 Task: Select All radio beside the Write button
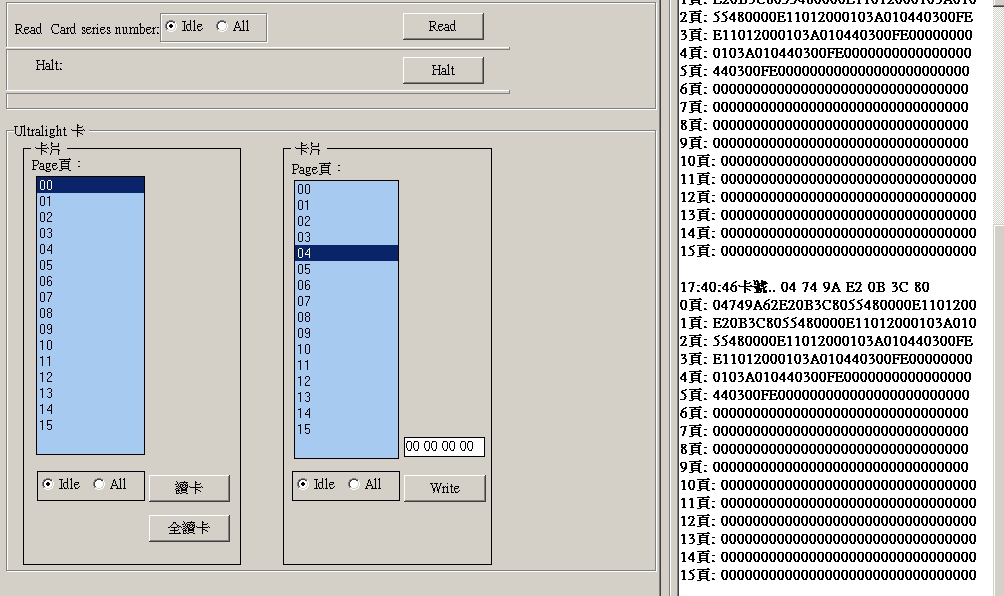pos(354,484)
